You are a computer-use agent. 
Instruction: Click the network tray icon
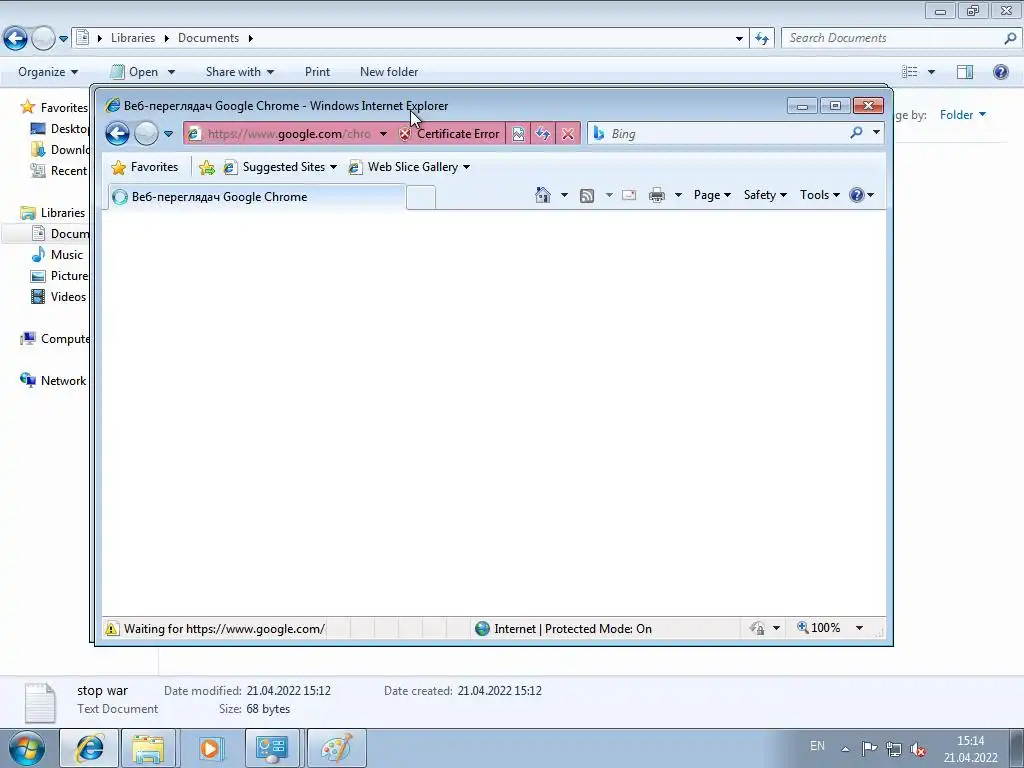pyautogui.click(x=893, y=749)
